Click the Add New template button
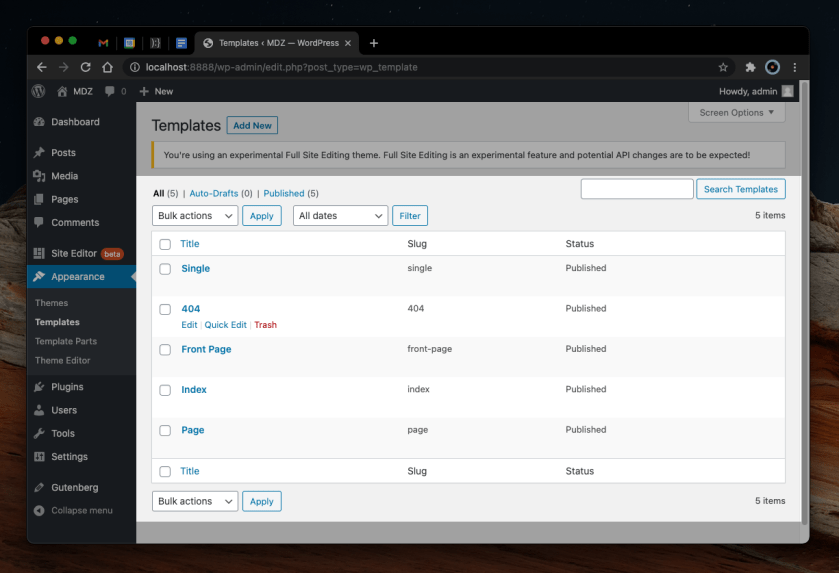Screen dimensions: 839x573 (x=252, y=126)
